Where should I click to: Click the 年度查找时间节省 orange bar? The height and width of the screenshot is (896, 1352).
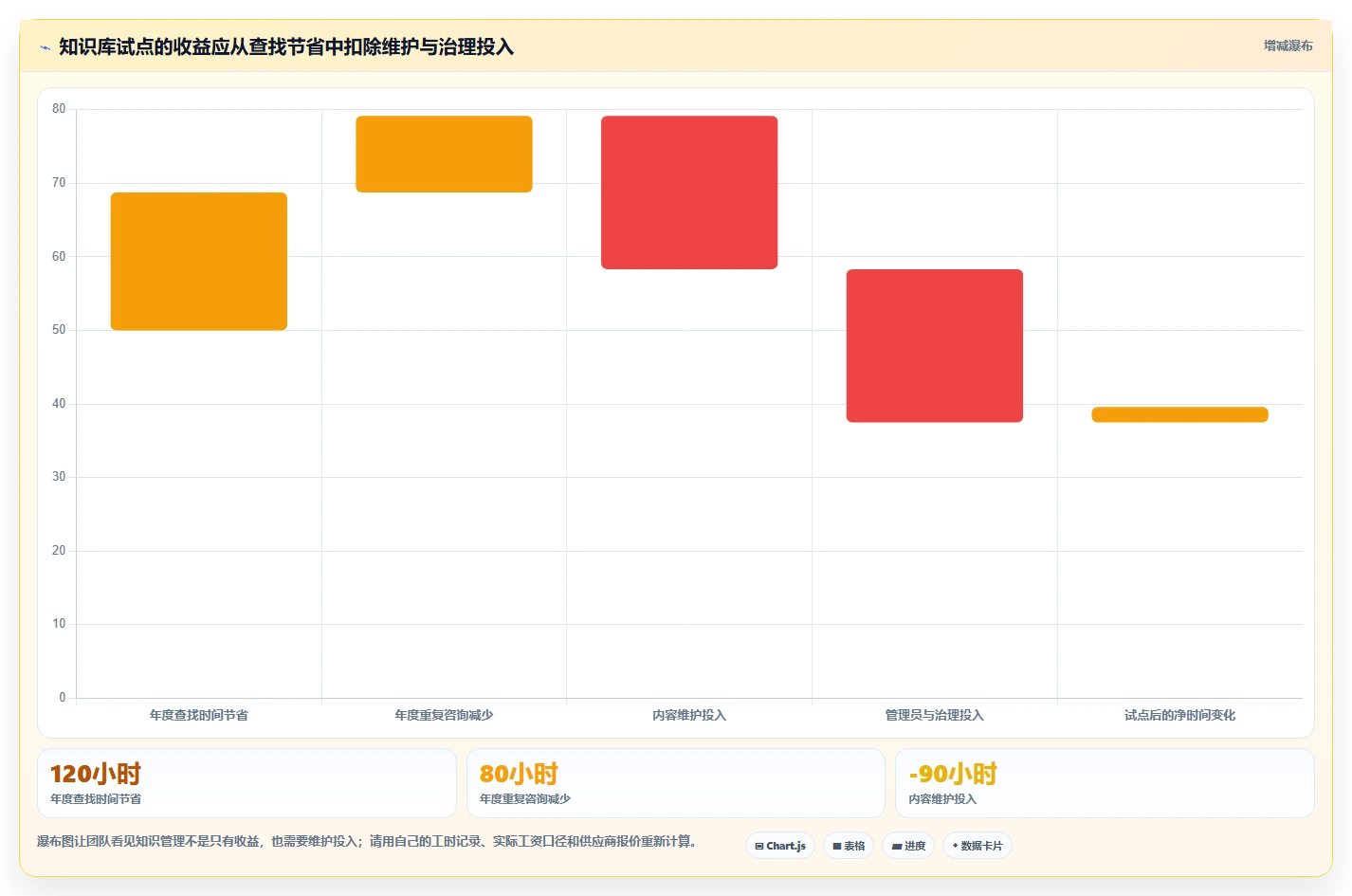[x=199, y=262]
